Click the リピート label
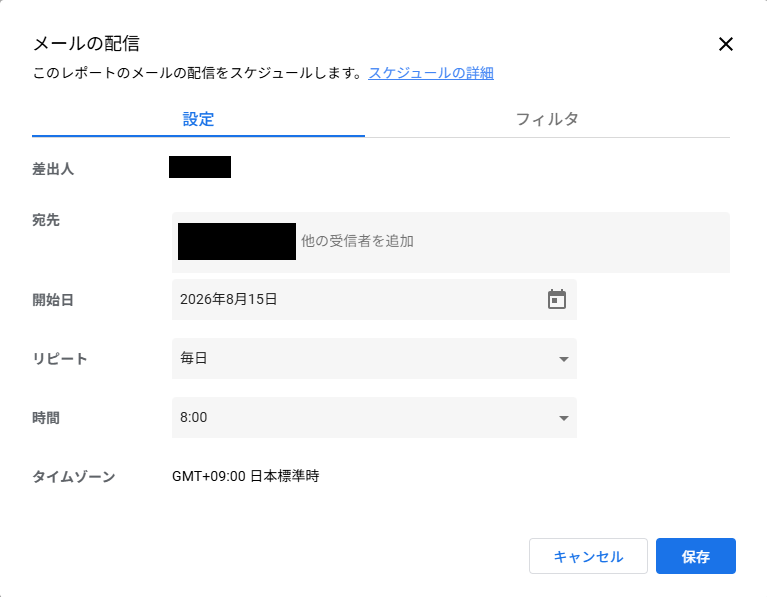The width and height of the screenshot is (767, 597). (60, 359)
